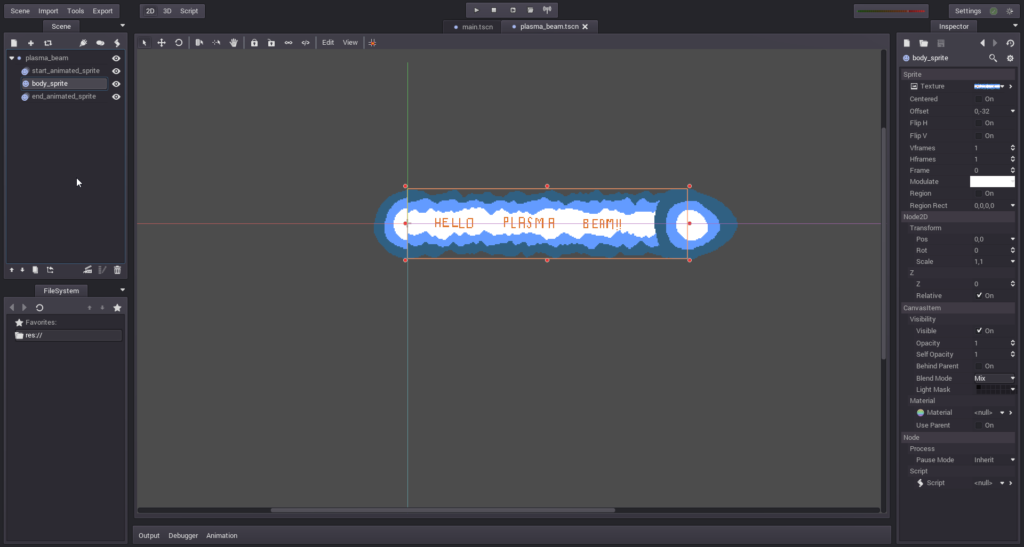
Task: Hide the end_animated_sprite node
Action: click(116, 97)
